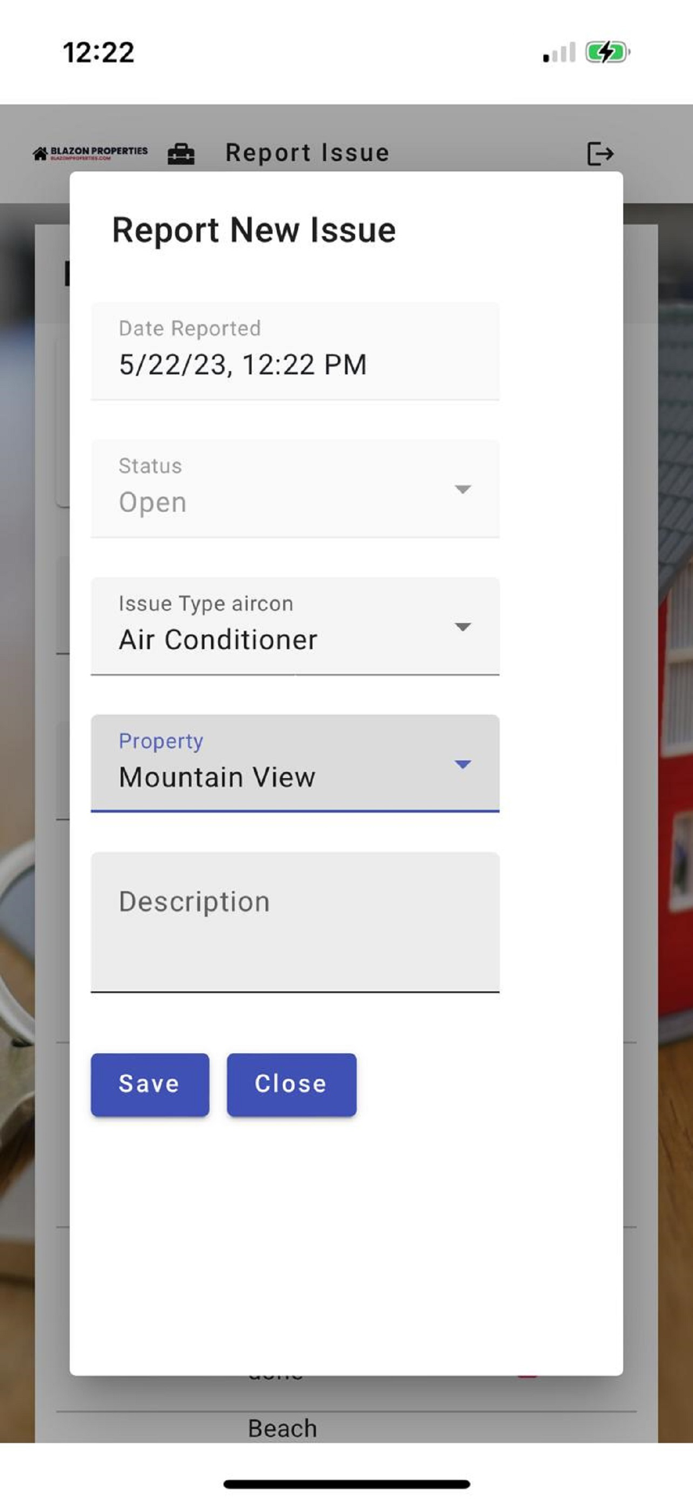Screen dimensions: 693x1500
Task: Tap the 'Report Issue' header title
Action: pos(307,153)
